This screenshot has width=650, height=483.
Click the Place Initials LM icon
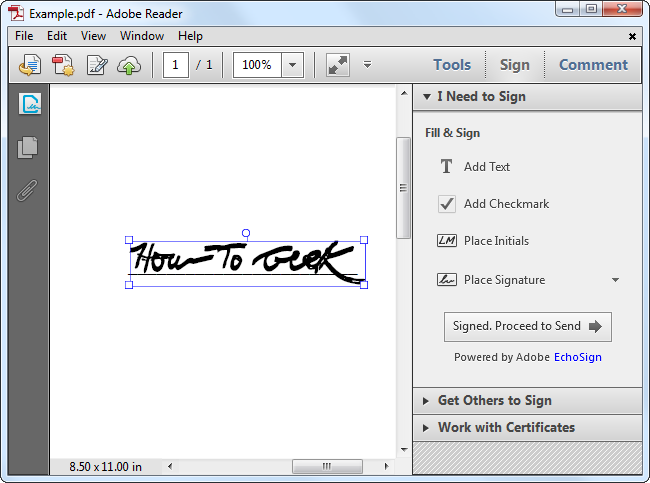(x=446, y=241)
